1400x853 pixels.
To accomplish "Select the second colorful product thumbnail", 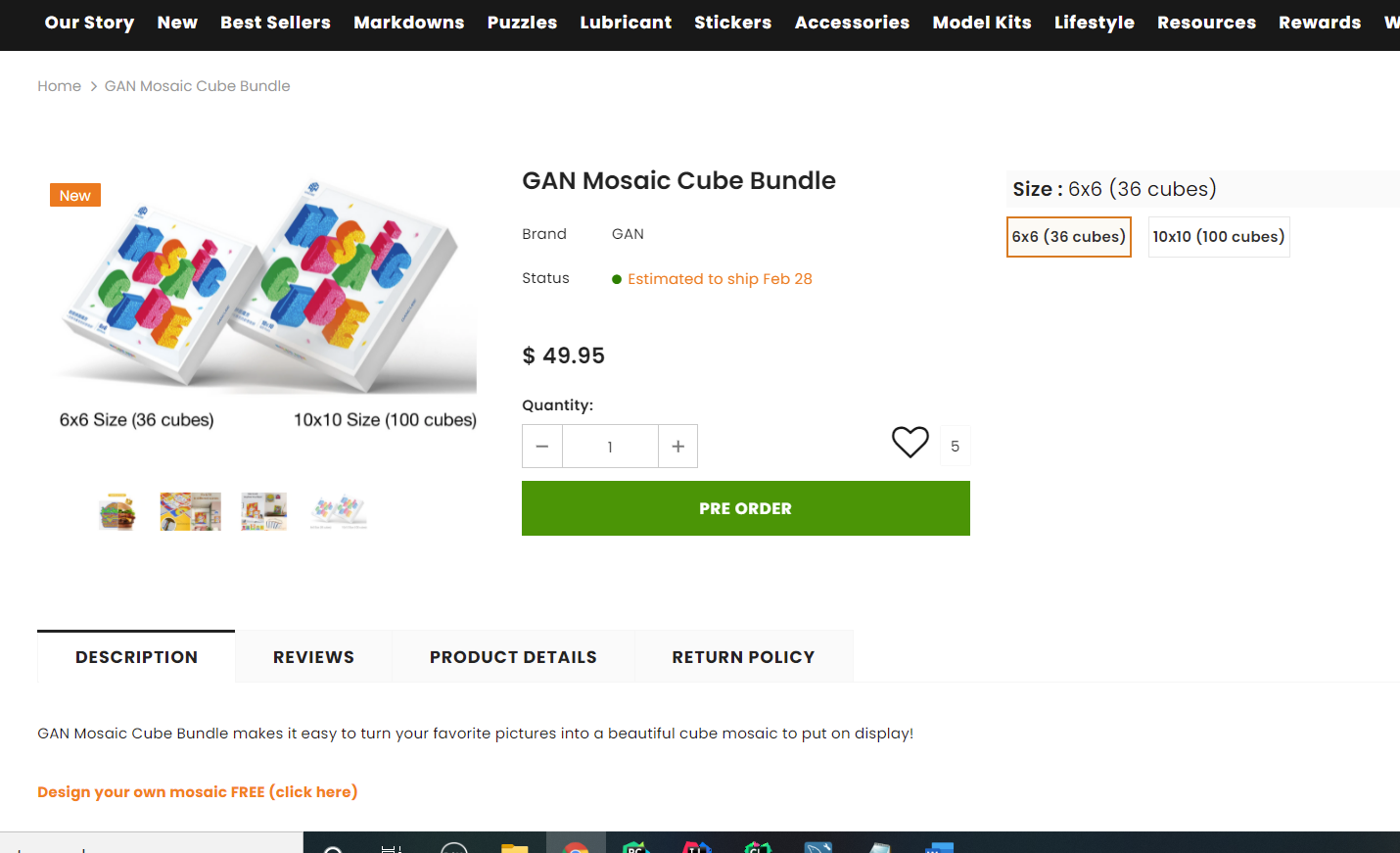I will (191, 511).
